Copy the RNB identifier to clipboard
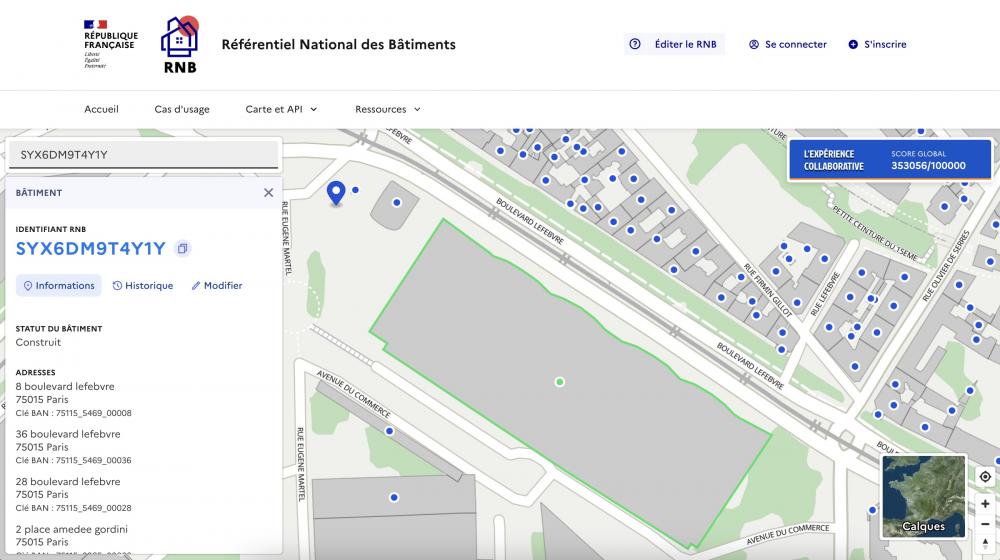 pos(182,249)
